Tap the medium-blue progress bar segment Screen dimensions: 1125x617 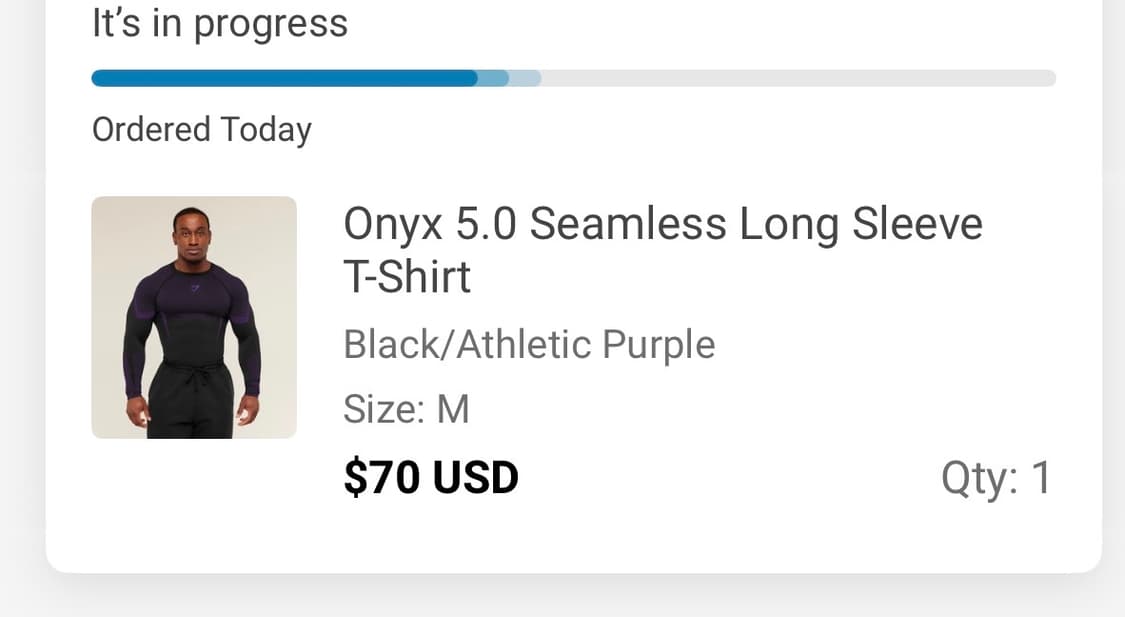coord(494,78)
